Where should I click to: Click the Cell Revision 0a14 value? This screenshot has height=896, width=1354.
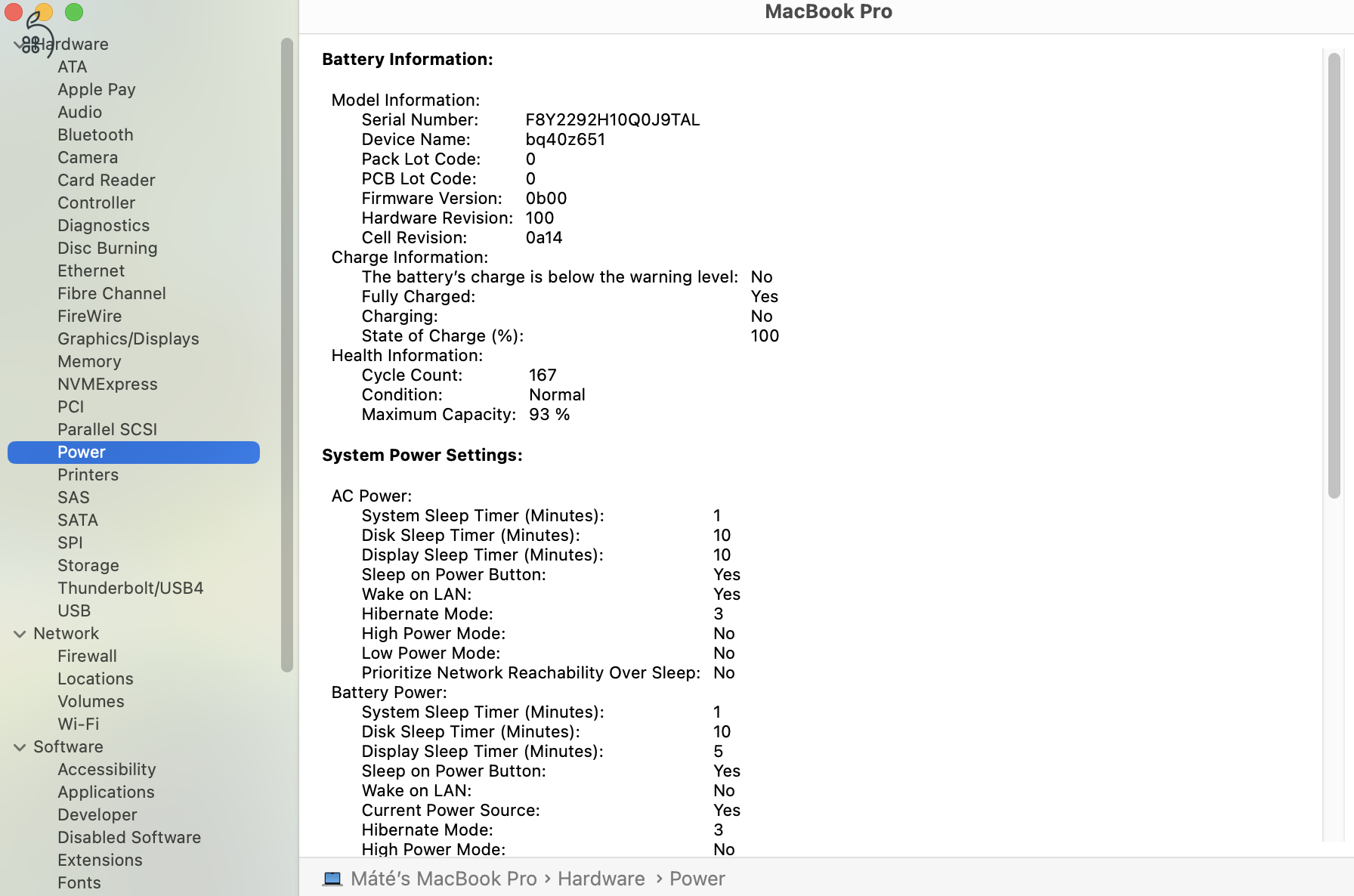tap(544, 238)
